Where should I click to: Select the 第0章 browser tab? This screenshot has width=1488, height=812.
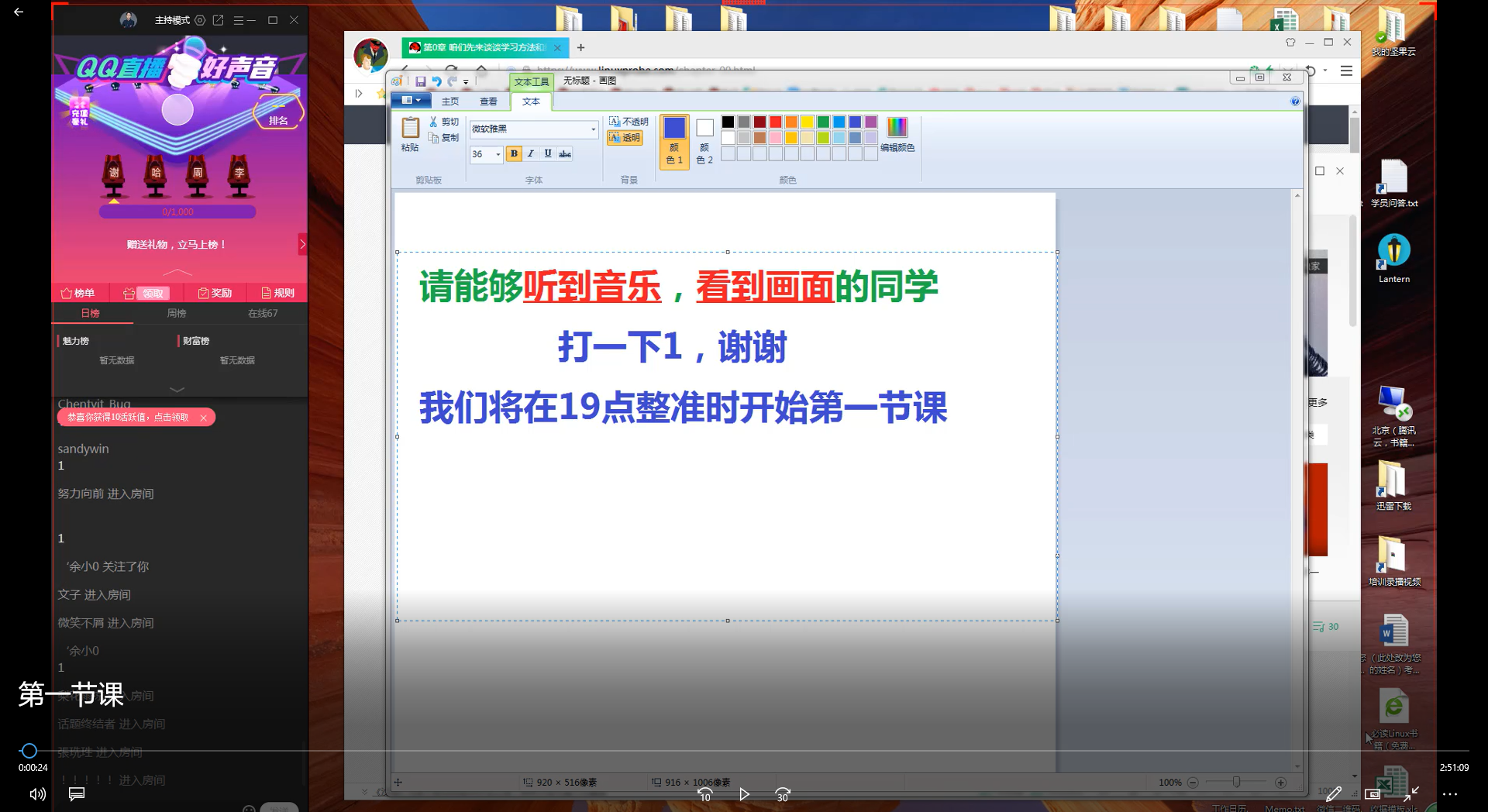(x=484, y=47)
